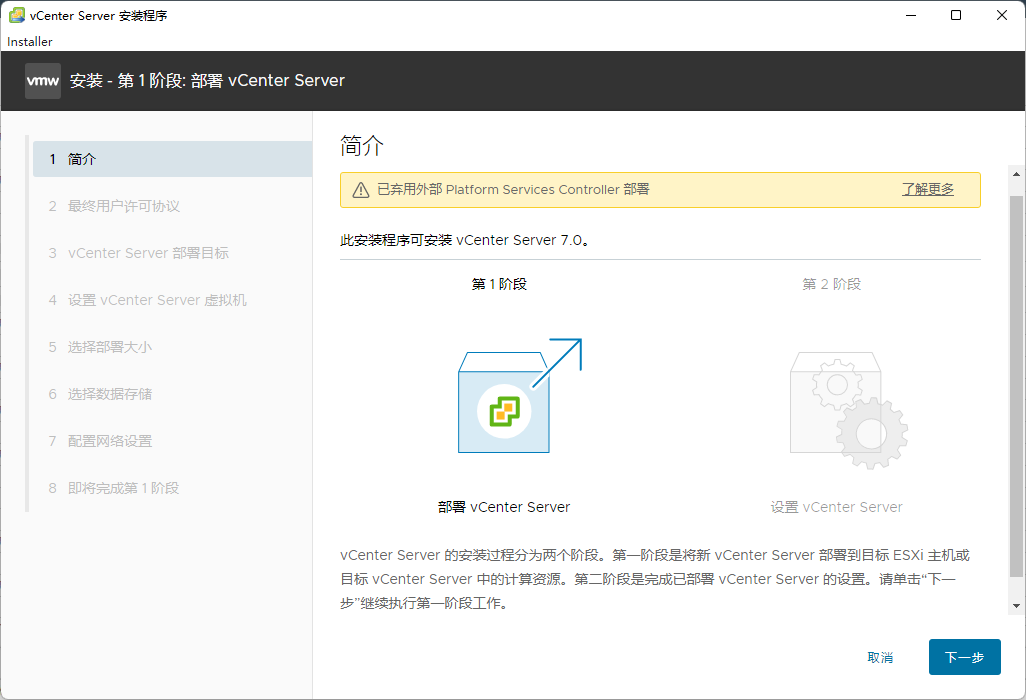Click scrollbar down arrow in content pane

(1016, 606)
